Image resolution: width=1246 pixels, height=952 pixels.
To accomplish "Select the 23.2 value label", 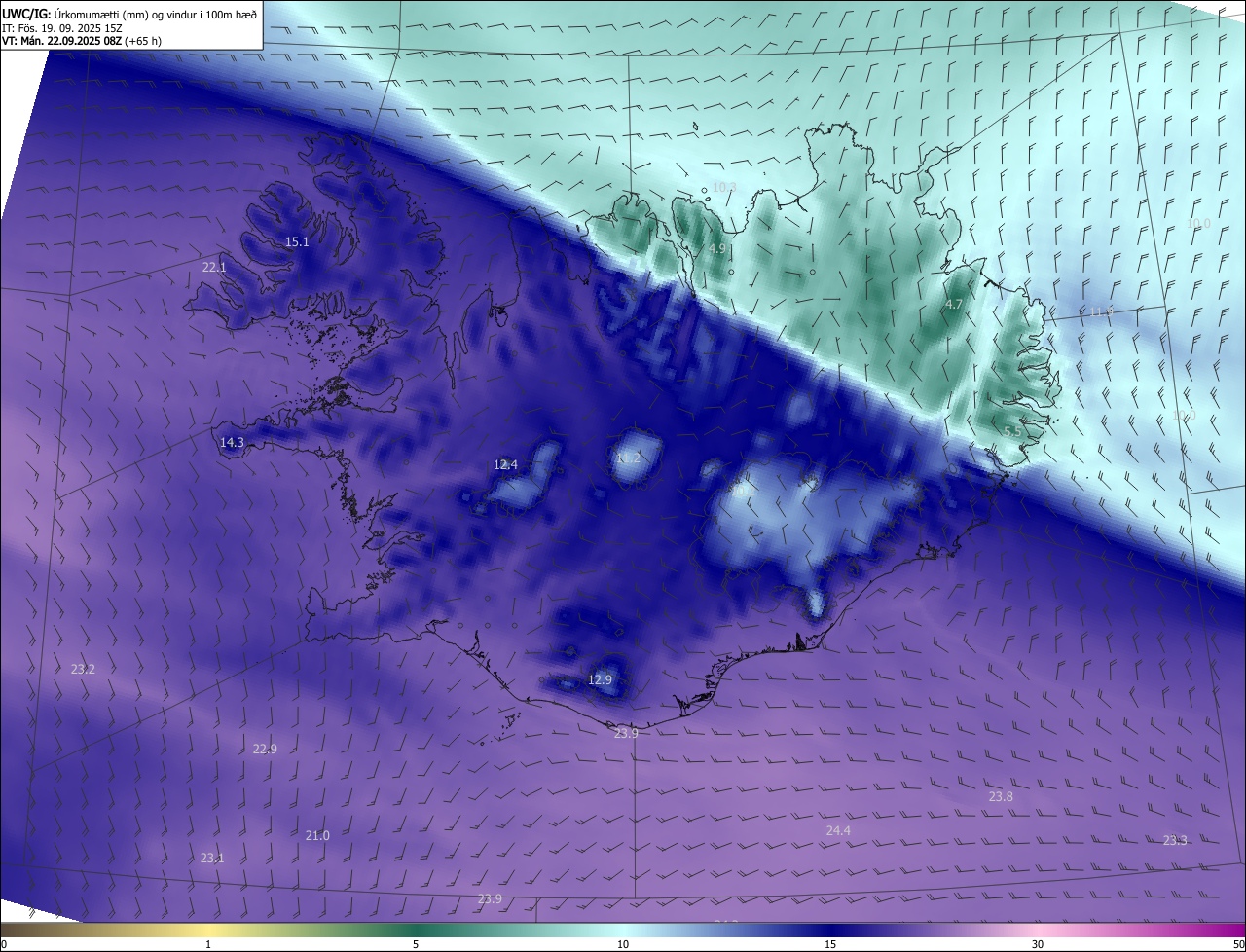I will click(x=84, y=669).
